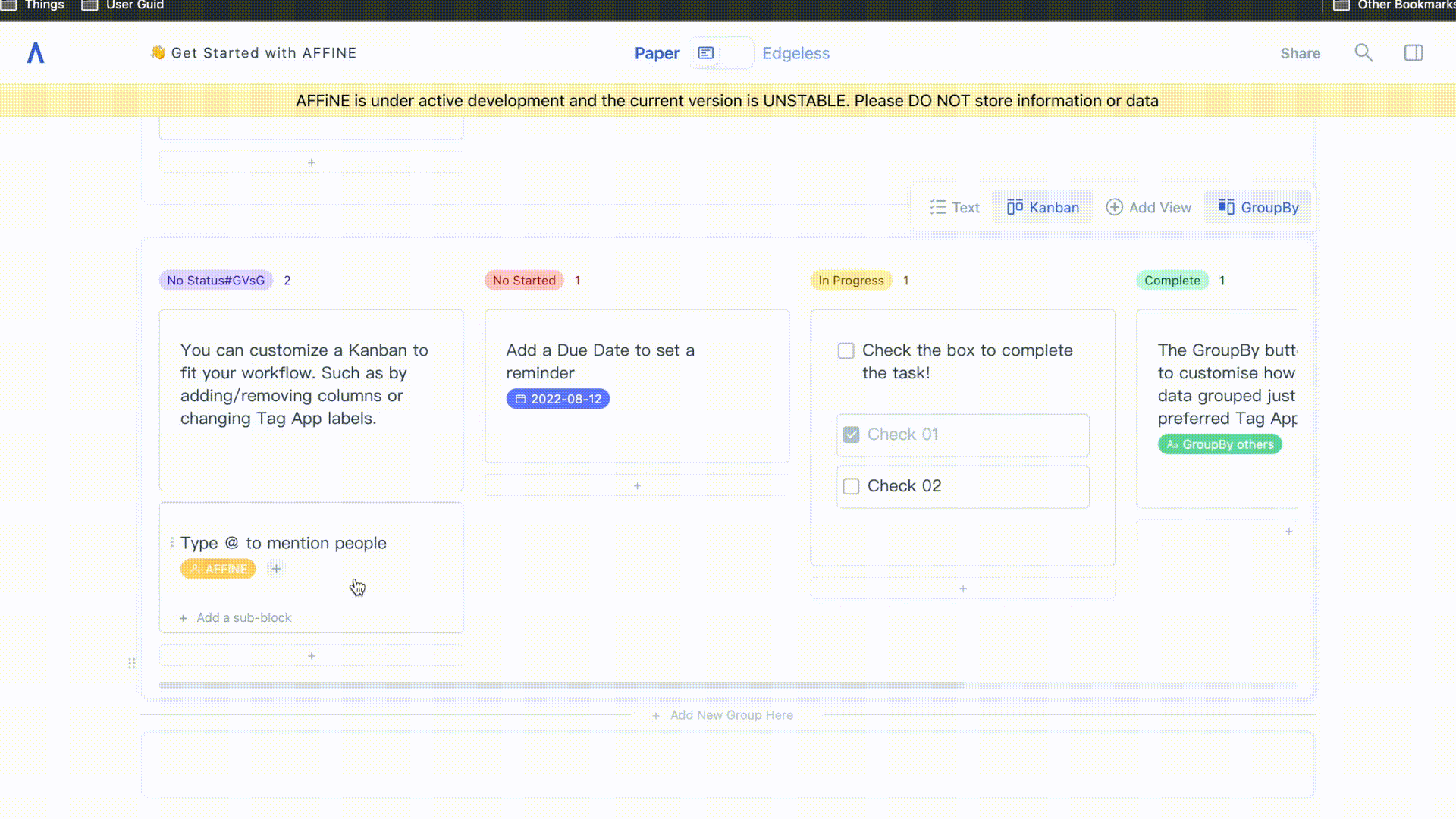Open the 2022-08-12 due date tag
The width and height of the screenshot is (1456, 819).
(x=558, y=399)
